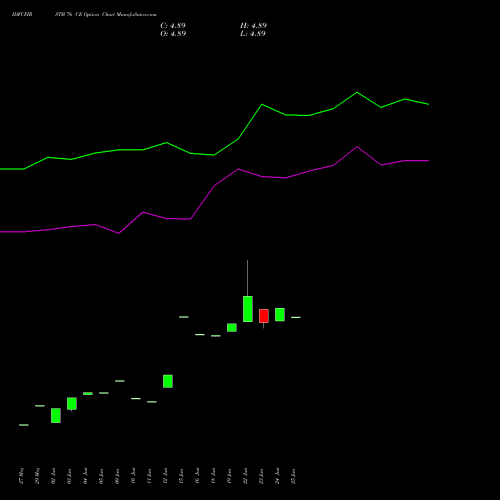This screenshot has width=500, height=500.
Task: Click the 16 Jun date label
Action: point(197,476)
